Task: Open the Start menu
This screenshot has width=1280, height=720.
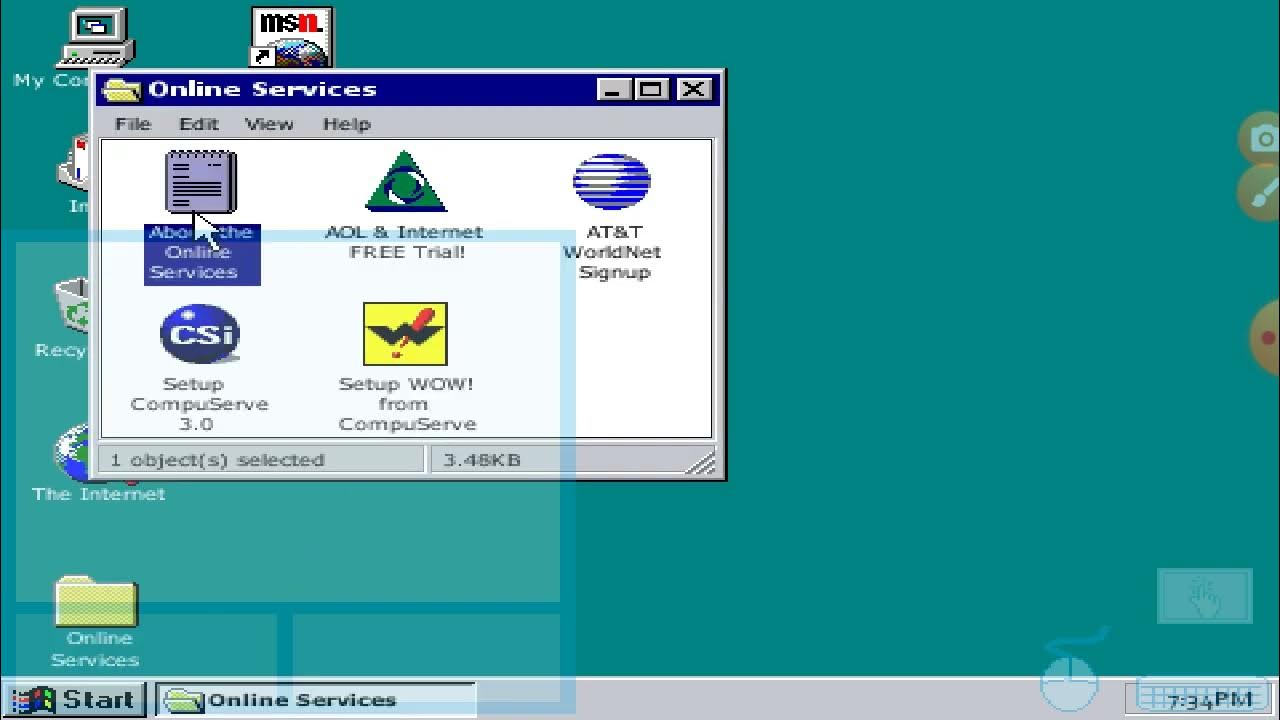Action: click(76, 699)
